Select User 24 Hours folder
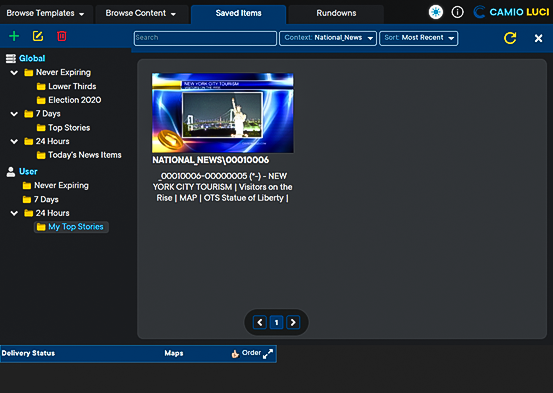Viewport: 553px width, 393px height. point(47,213)
